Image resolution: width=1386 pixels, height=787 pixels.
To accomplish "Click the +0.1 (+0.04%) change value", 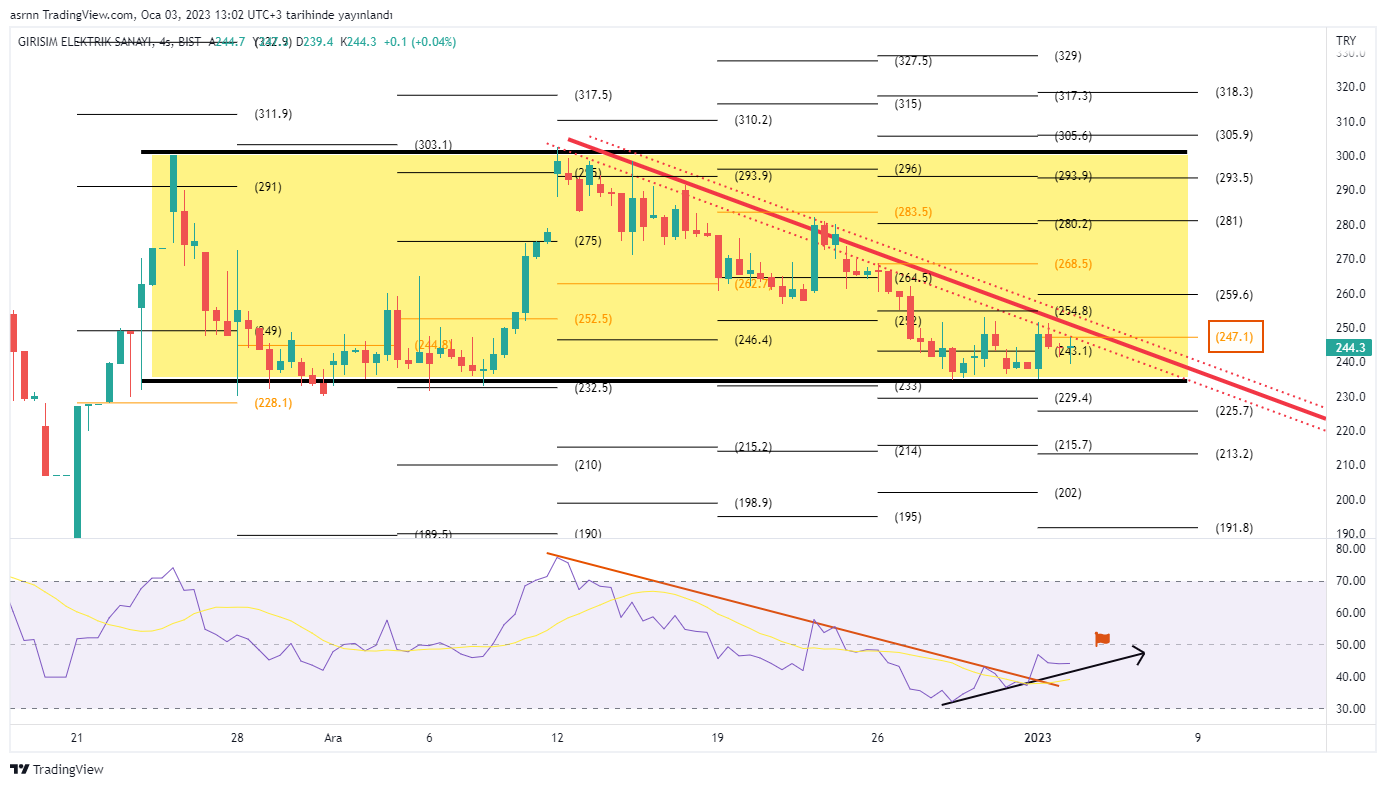I will [x=421, y=42].
